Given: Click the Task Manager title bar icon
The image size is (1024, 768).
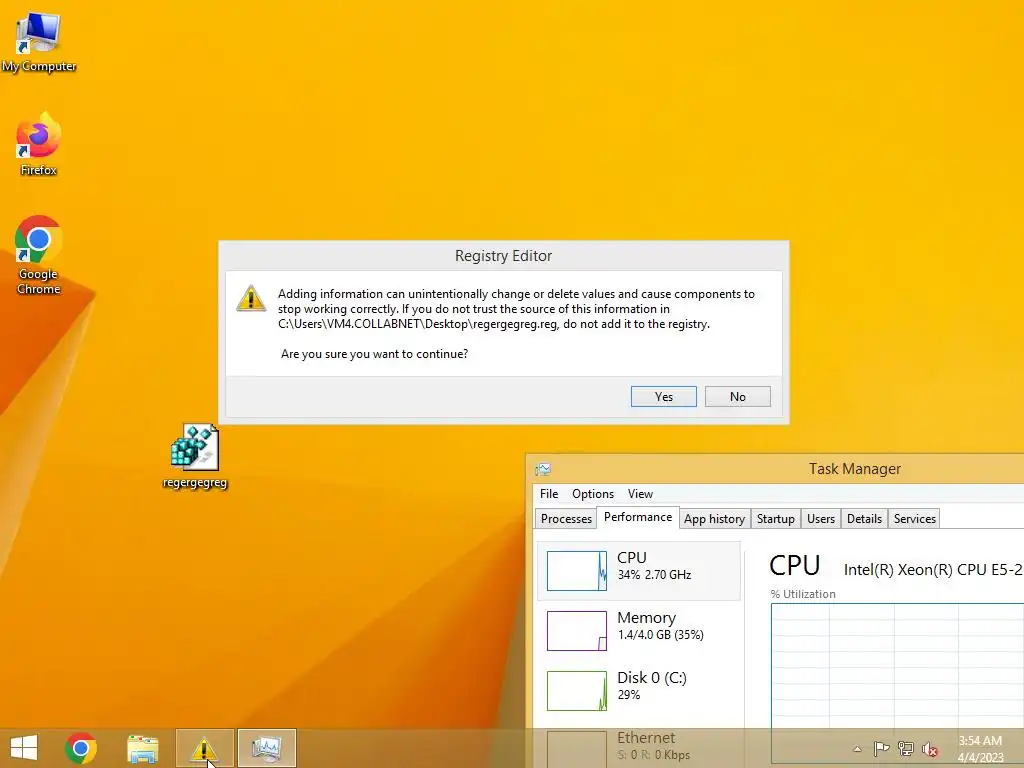Looking at the screenshot, I should tap(543, 469).
